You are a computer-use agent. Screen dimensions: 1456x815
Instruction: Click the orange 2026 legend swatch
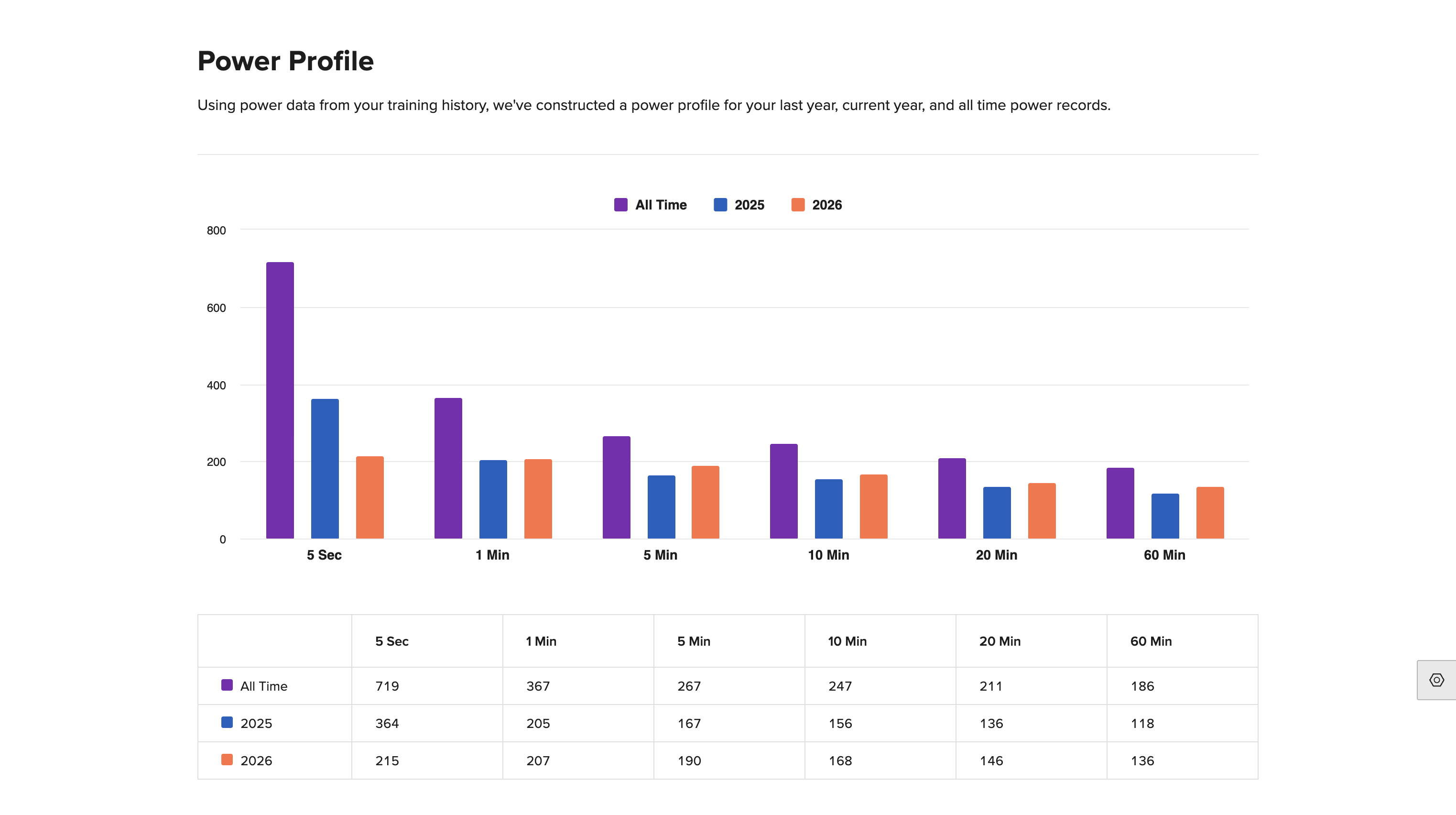tap(797, 205)
